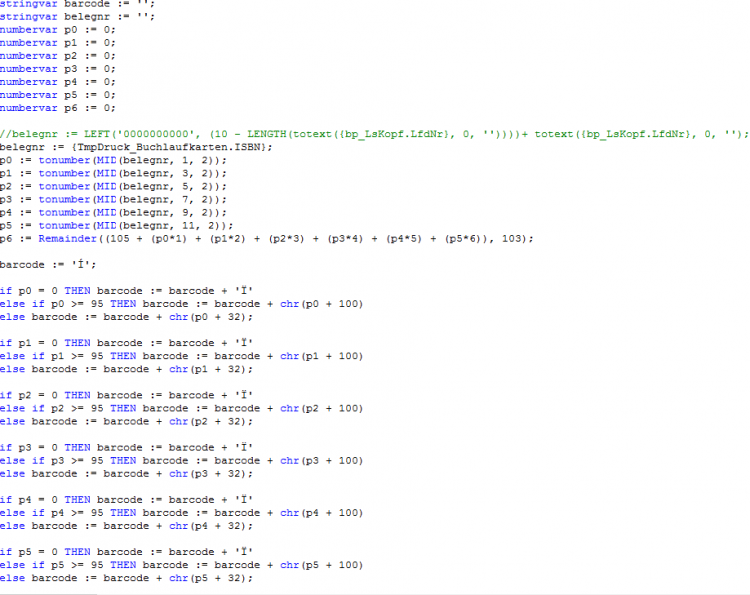
Task: Click the 'if p0 = 0 THEN' line
Action: point(126,290)
